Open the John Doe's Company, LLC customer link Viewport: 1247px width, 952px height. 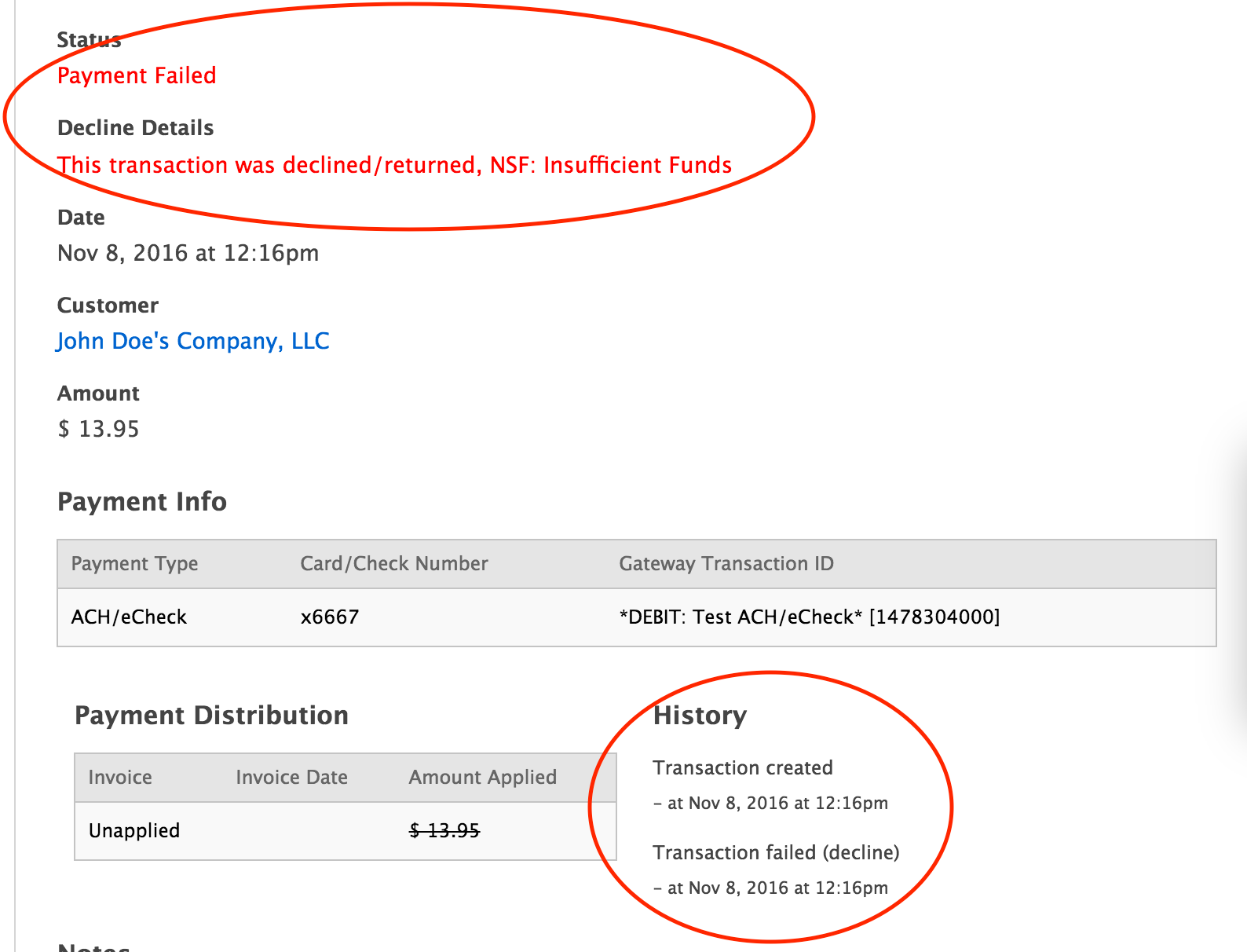point(193,341)
